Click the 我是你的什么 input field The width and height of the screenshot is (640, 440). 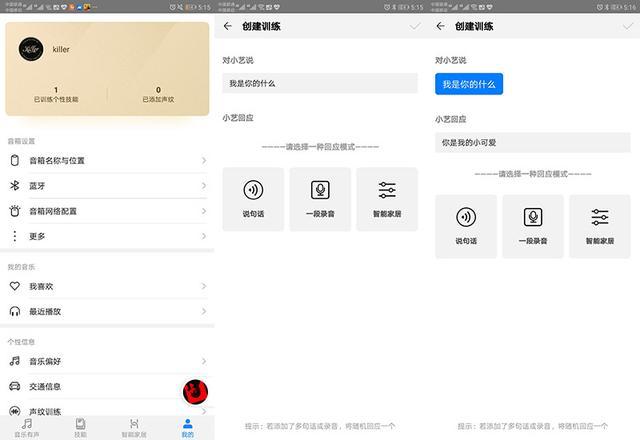point(320,83)
